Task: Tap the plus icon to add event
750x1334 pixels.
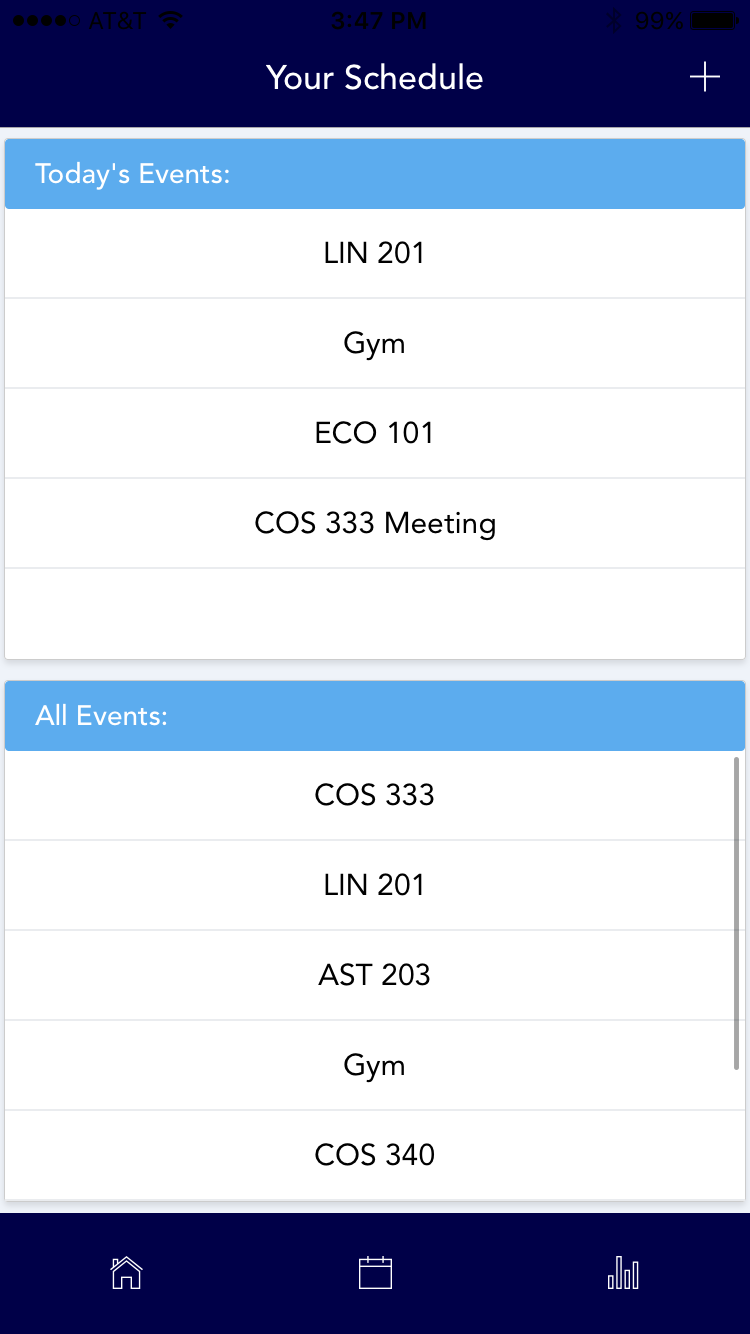Action: (705, 77)
